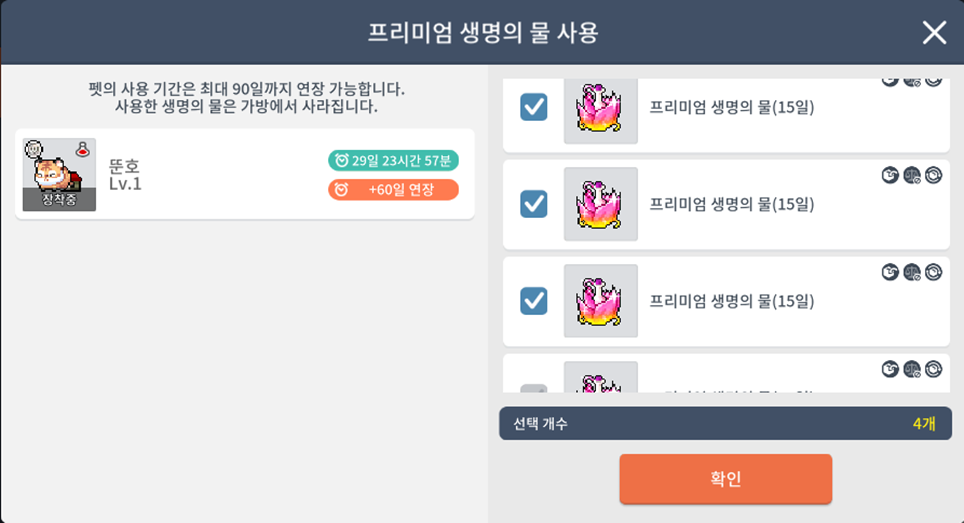Close the 프리미엄 생명의 물 사용 dialog
Image resolution: width=964 pixels, height=523 pixels.
click(x=934, y=33)
